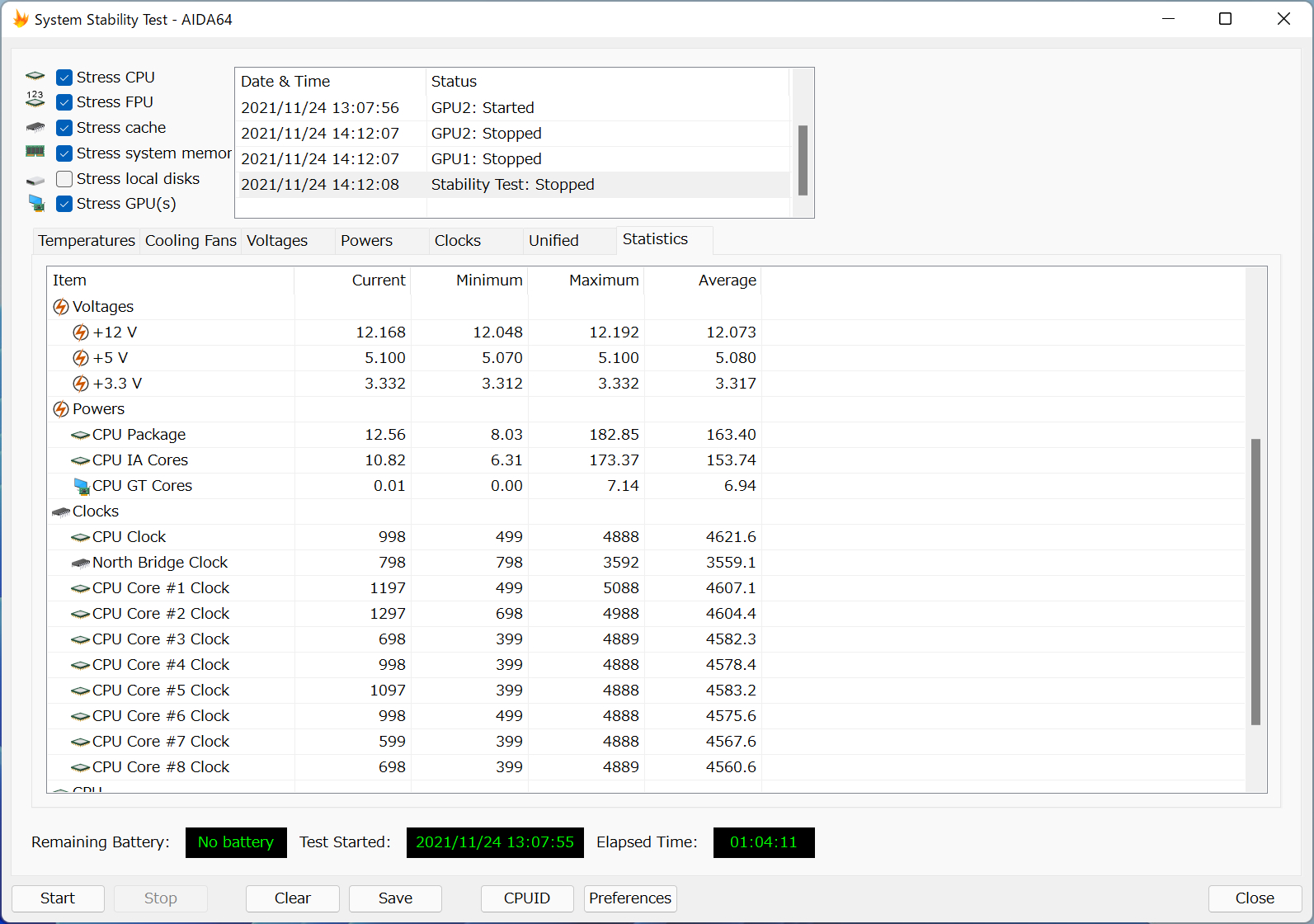Click the Date & Time log column header
The width and height of the screenshot is (1314, 924).
pyautogui.click(x=331, y=82)
